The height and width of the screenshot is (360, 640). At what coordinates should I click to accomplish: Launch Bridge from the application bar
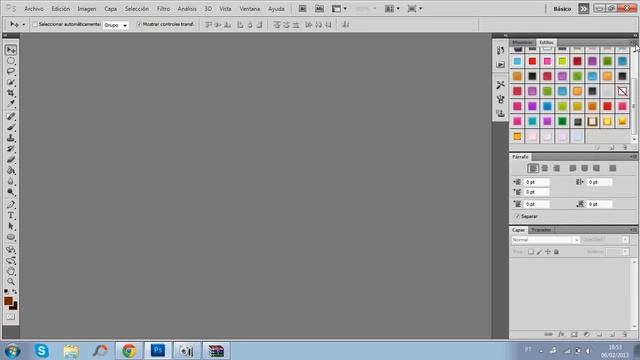click(x=302, y=9)
